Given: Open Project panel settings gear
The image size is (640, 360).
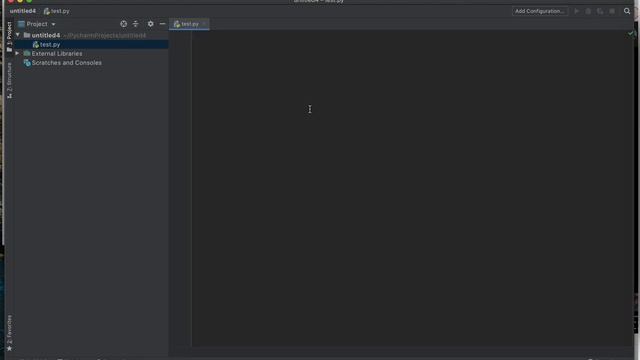Looking at the screenshot, I should coord(151,24).
